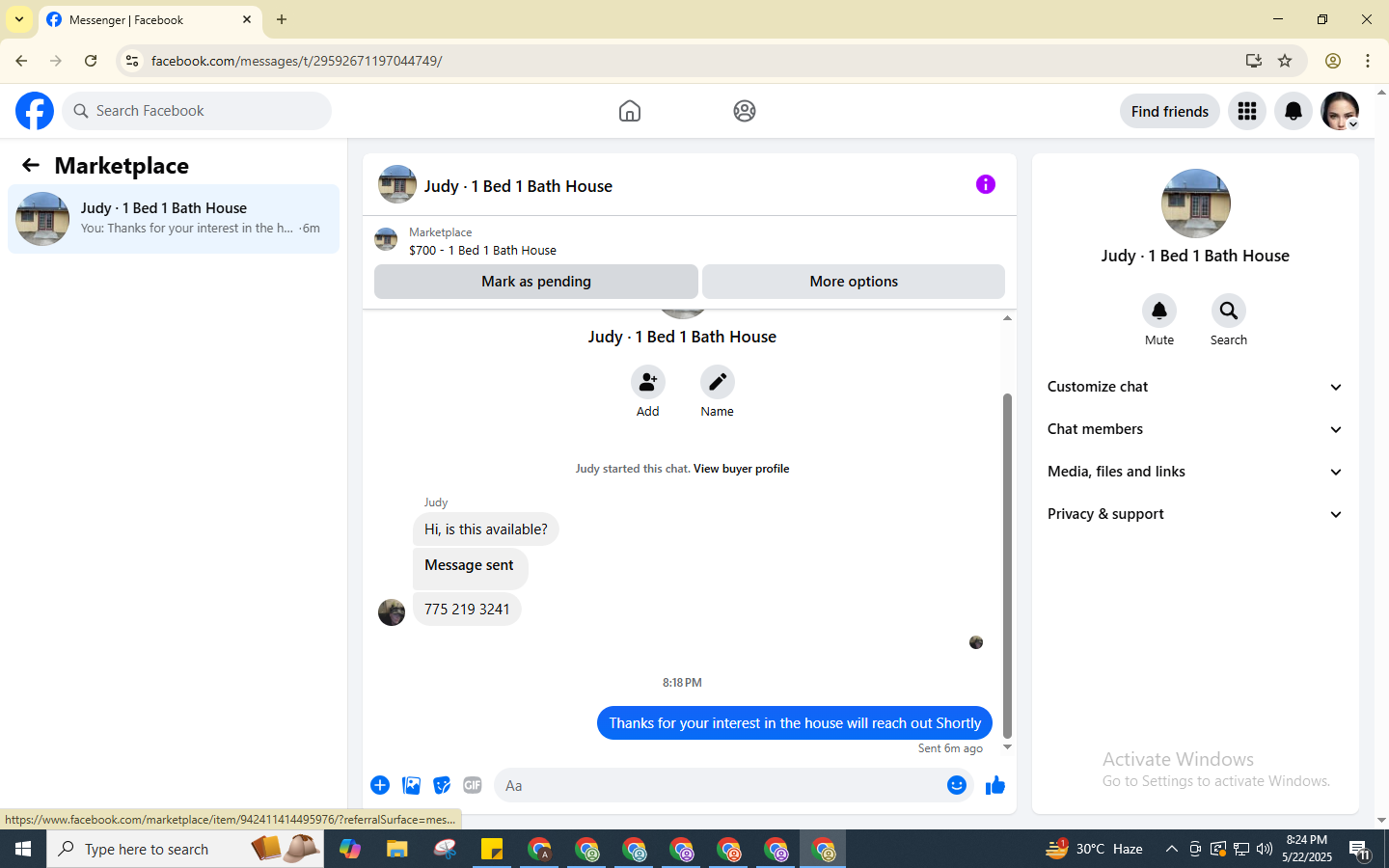Click the Add people icon in the chat
This screenshot has width=1389, height=868.
[x=648, y=382]
